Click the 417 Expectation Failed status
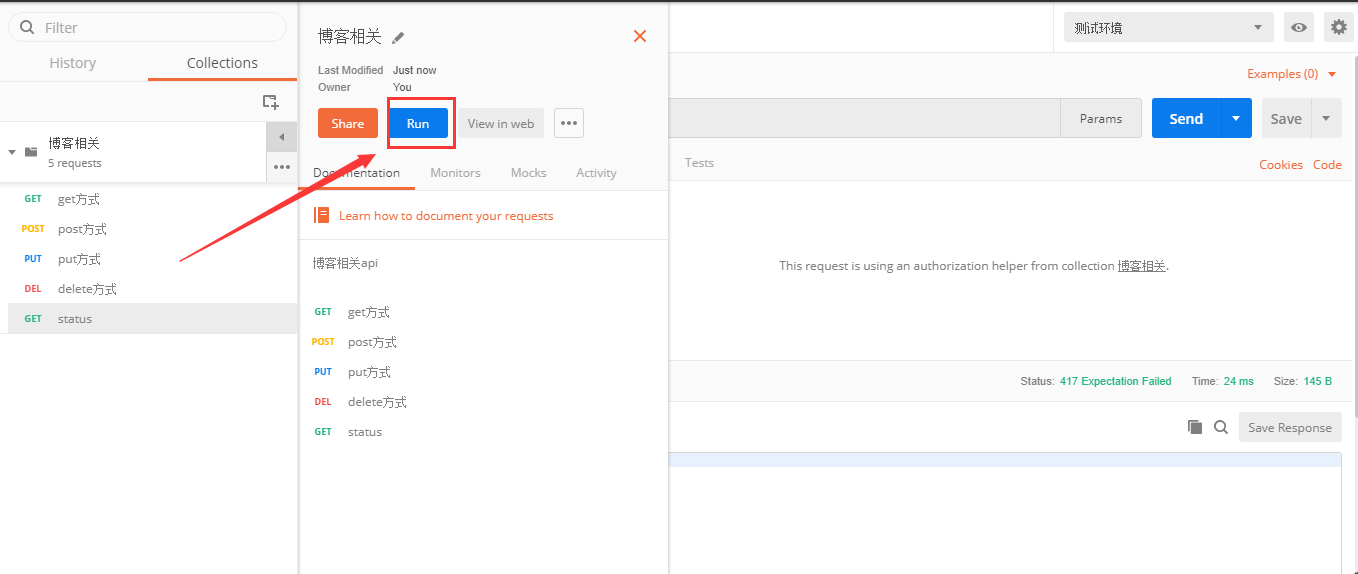Viewport: 1358px width, 574px height. coord(1115,381)
